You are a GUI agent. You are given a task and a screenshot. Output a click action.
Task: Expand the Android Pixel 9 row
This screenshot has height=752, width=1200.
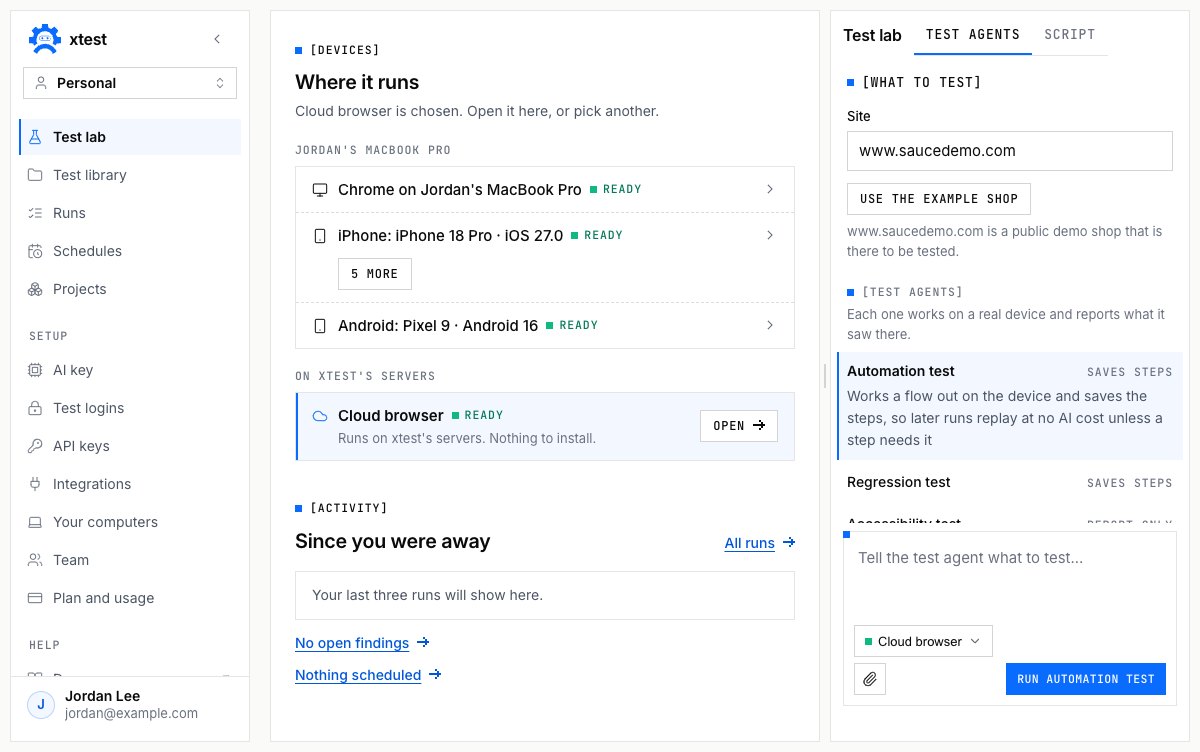click(545, 325)
